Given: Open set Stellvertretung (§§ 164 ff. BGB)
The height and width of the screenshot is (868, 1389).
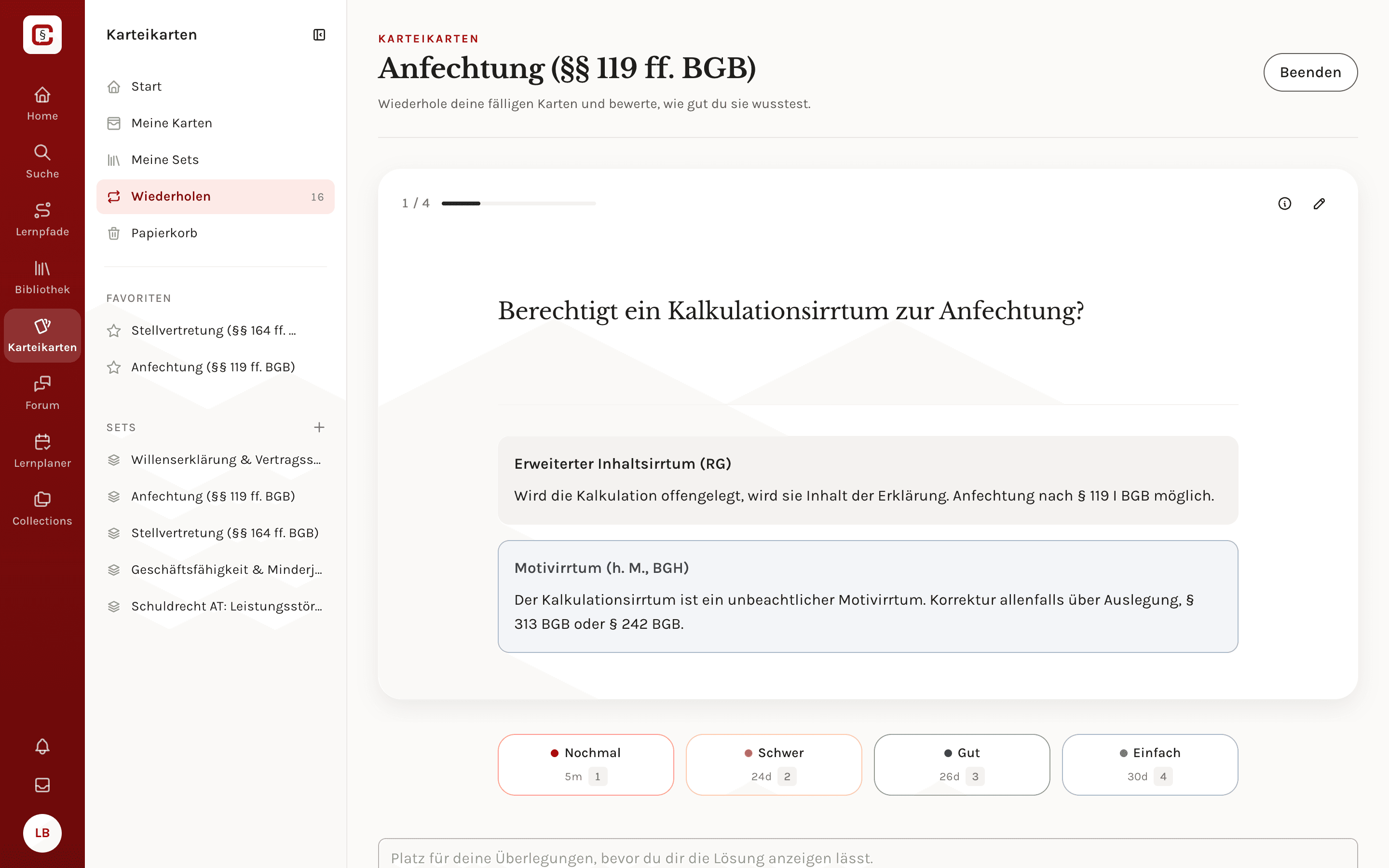Looking at the screenshot, I should pyautogui.click(x=215, y=533).
